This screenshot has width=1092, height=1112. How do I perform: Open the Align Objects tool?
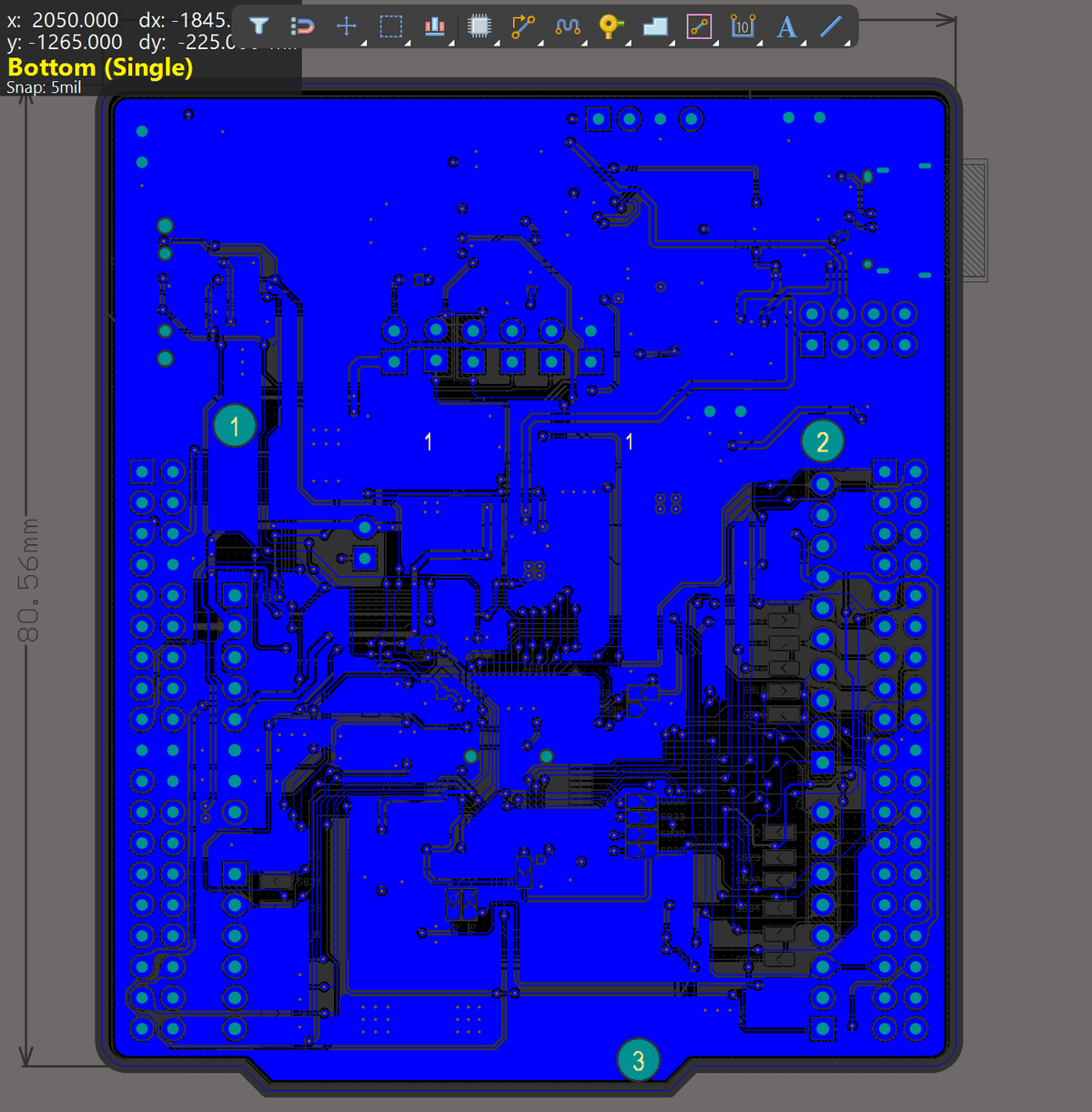tap(435, 26)
